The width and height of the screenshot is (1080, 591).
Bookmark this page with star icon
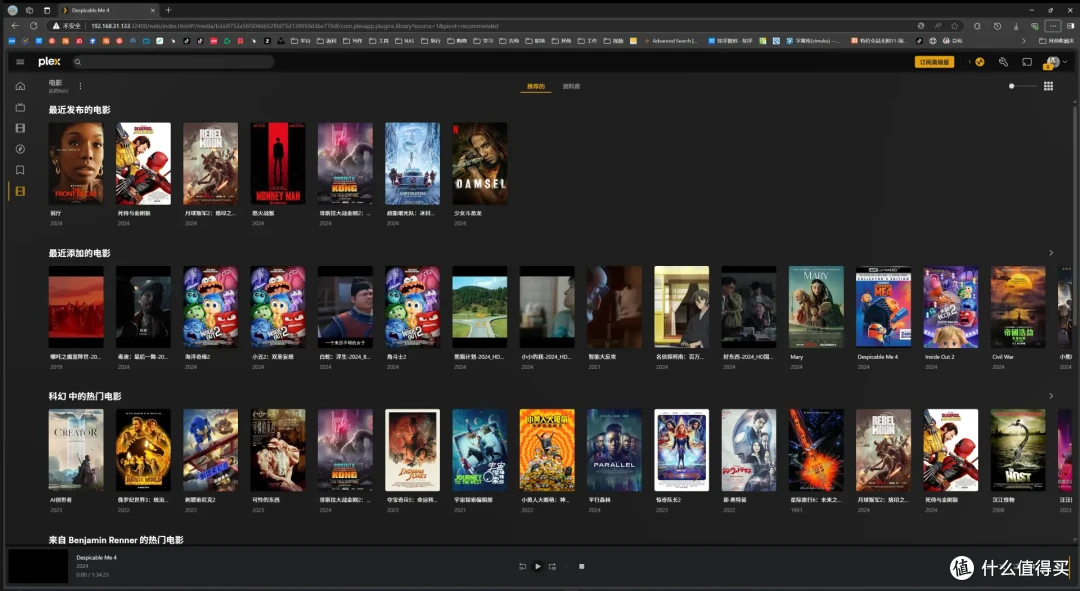955,25
